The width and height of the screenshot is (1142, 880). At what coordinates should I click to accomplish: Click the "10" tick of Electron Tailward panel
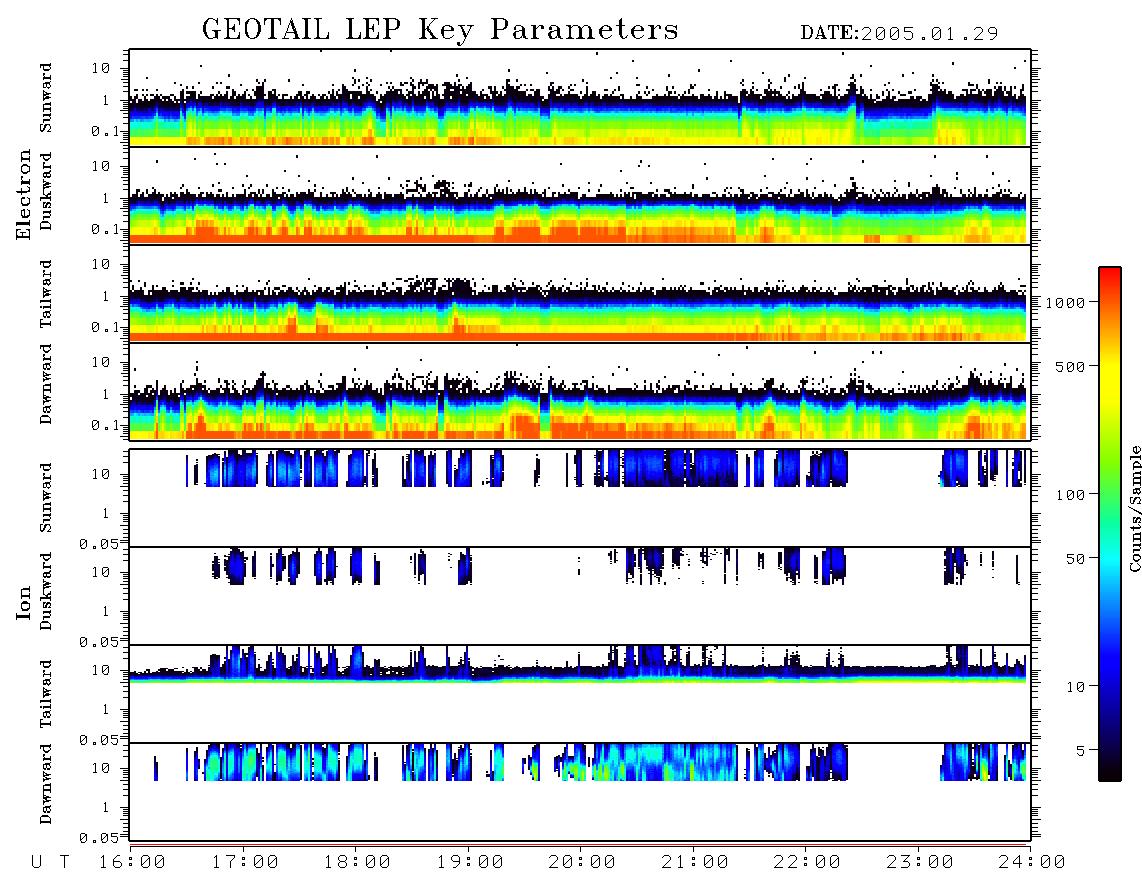[101, 264]
